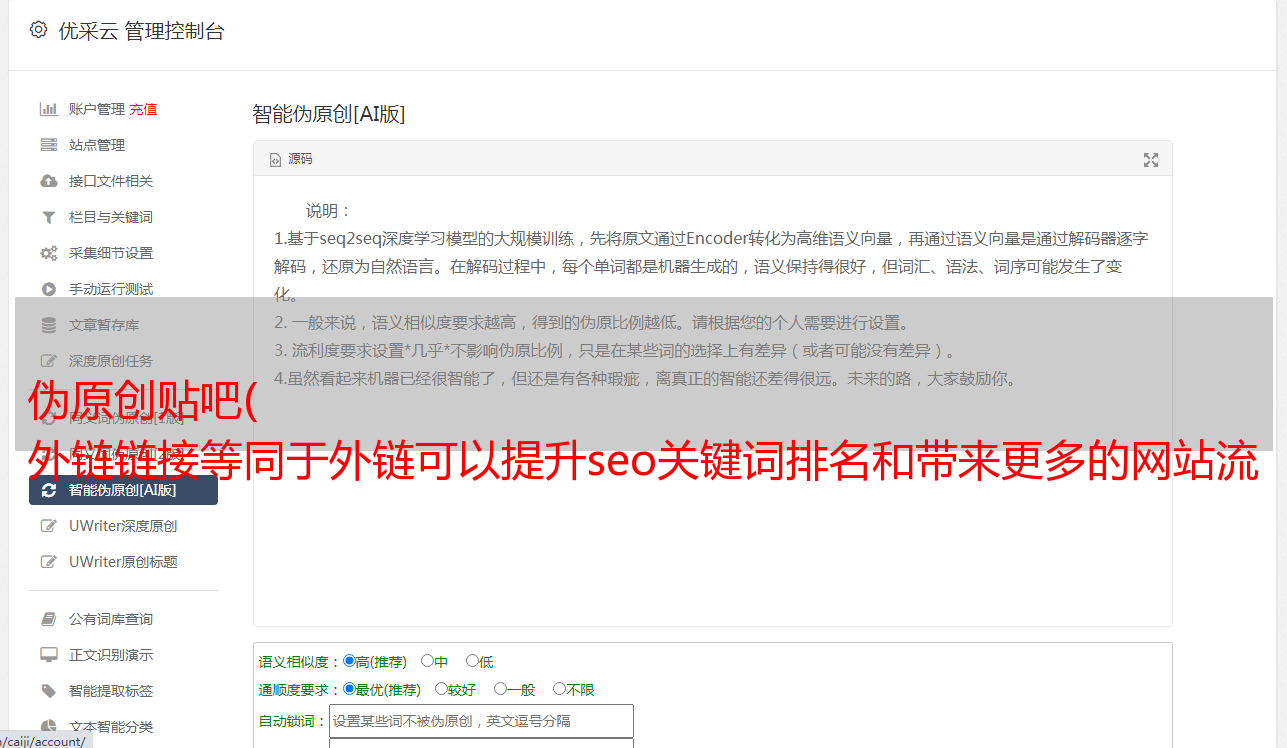Select 较好 for 通顺度要求
Image resolution: width=1287 pixels, height=748 pixels.
point(441,689)
